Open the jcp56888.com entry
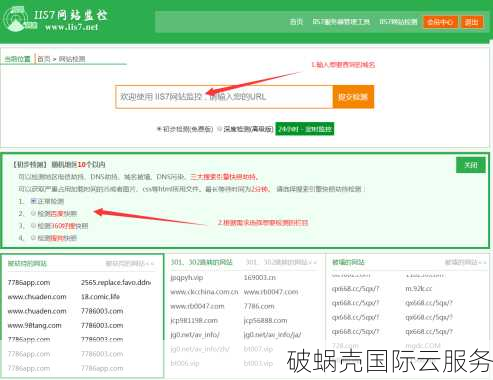 tap(265, 321)
